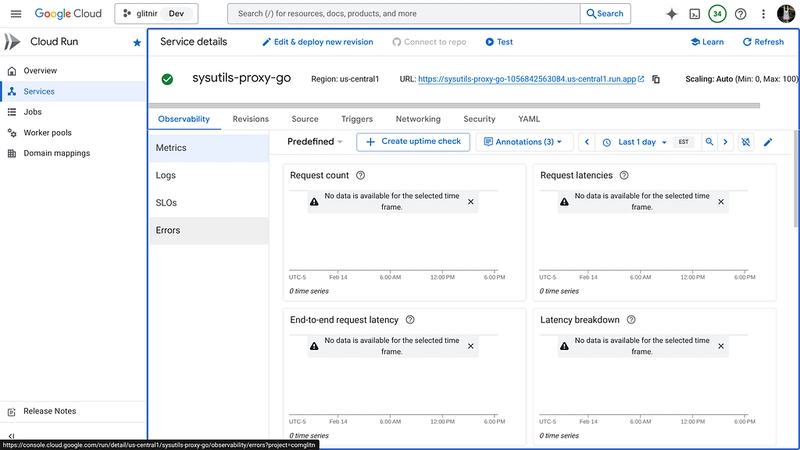The height and width of the screenshot is (450, 800).
Task: Open the help question mark icon
Action: coord(740,14)
